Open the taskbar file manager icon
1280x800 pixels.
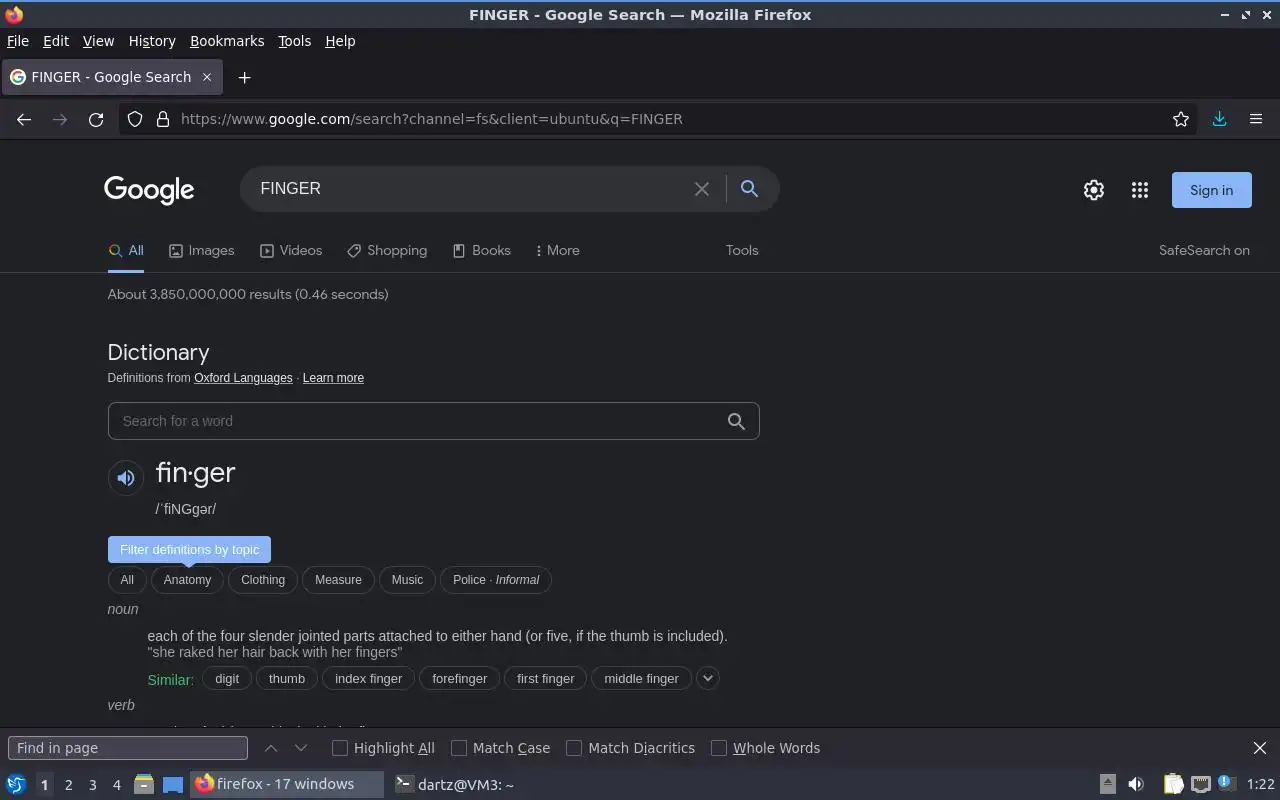[144, 784]
